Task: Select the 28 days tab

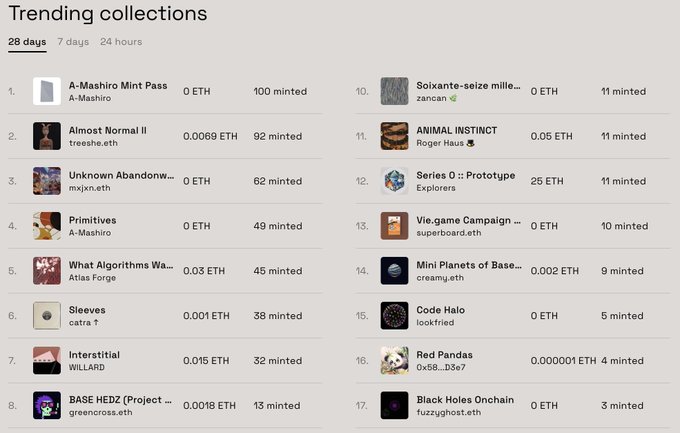Action: coord(27,42)
